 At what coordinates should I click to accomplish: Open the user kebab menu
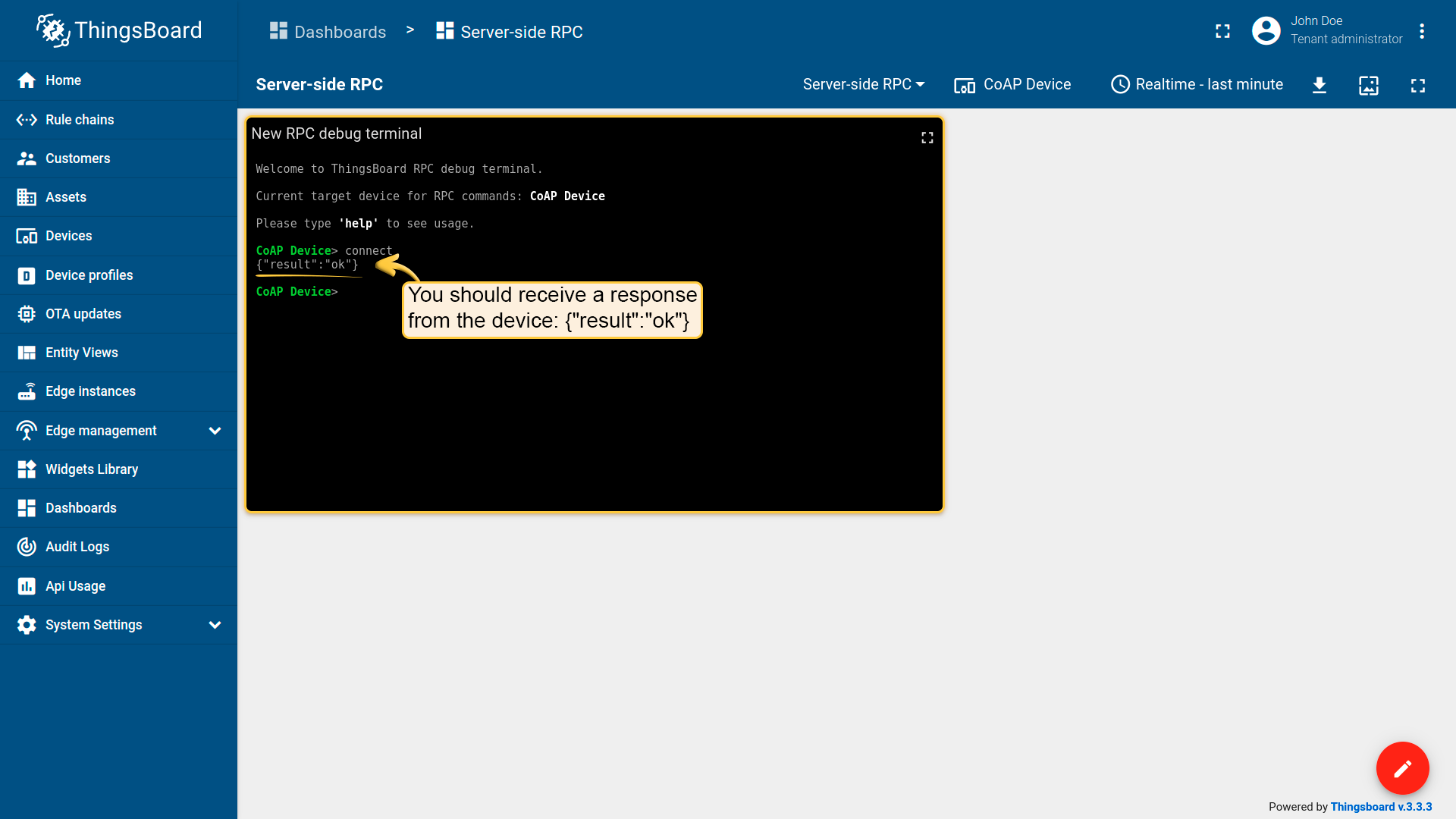pos(1422,31)
